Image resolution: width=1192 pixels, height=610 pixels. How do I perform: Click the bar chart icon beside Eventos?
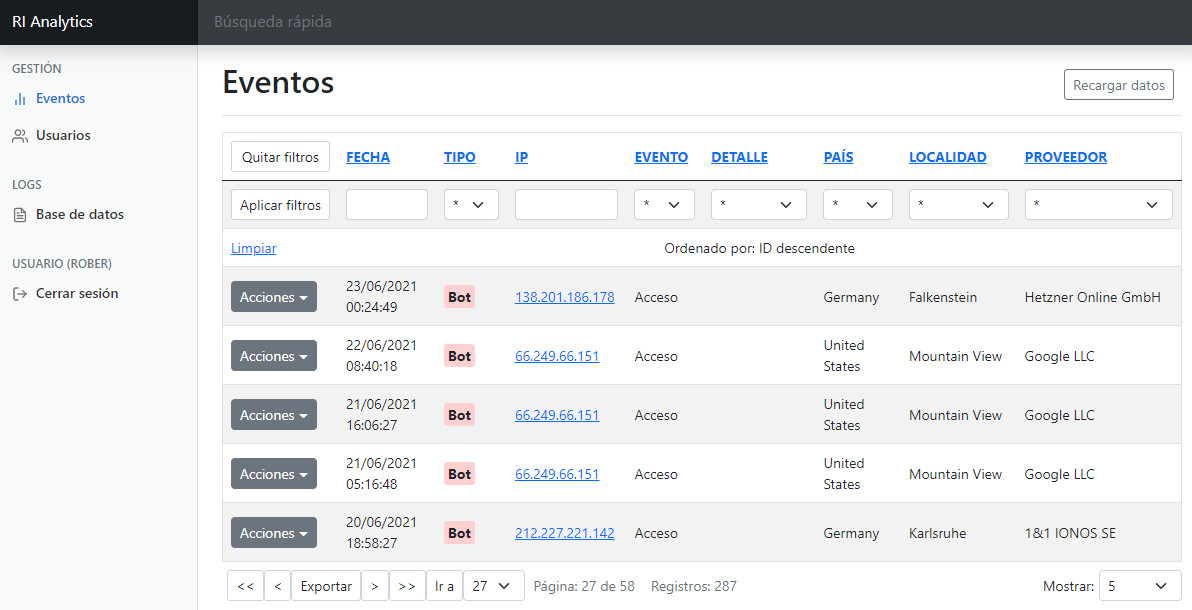tap(19, 99)
